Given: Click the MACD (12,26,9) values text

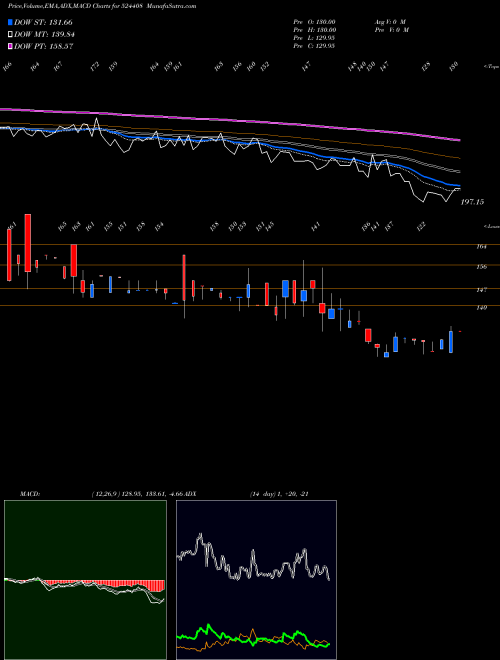Looking at the screenshot, I should click(138, 494).
